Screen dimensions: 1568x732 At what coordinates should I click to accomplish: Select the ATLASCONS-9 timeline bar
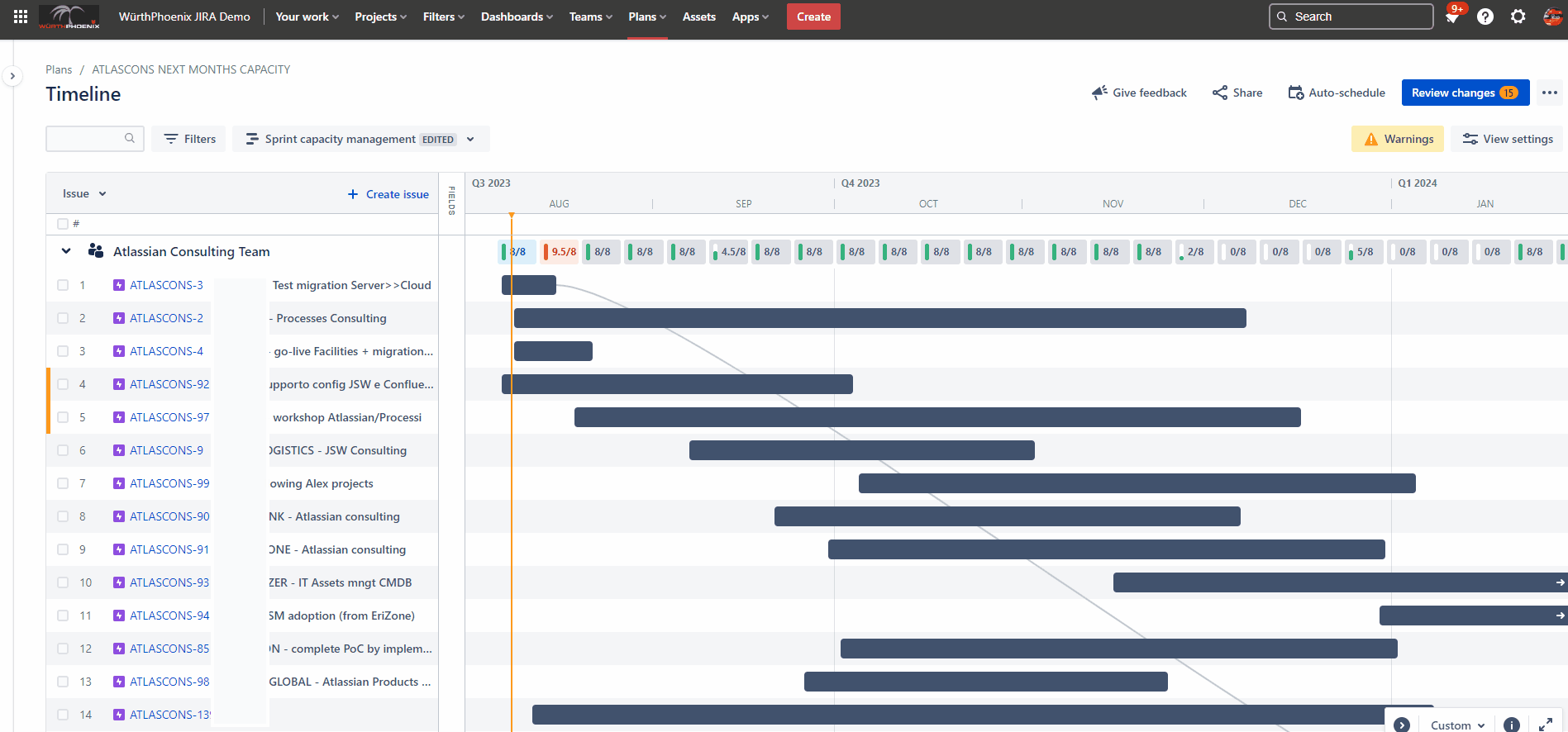[862, 450]
